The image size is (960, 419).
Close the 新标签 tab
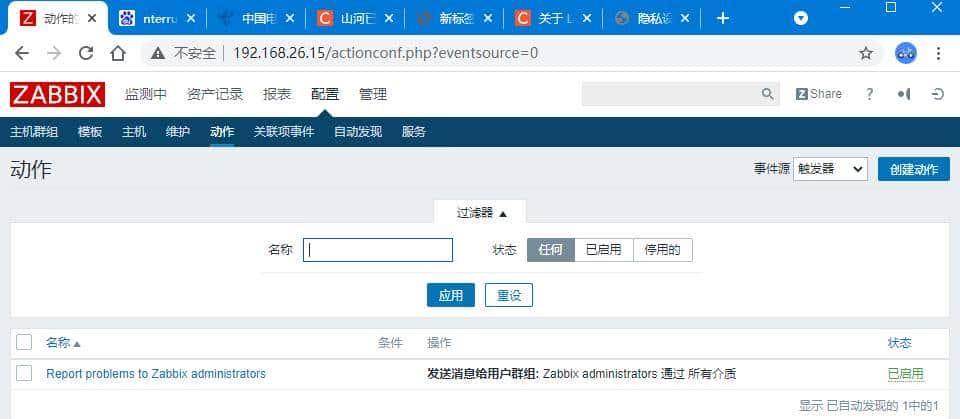tap(487, 18)
